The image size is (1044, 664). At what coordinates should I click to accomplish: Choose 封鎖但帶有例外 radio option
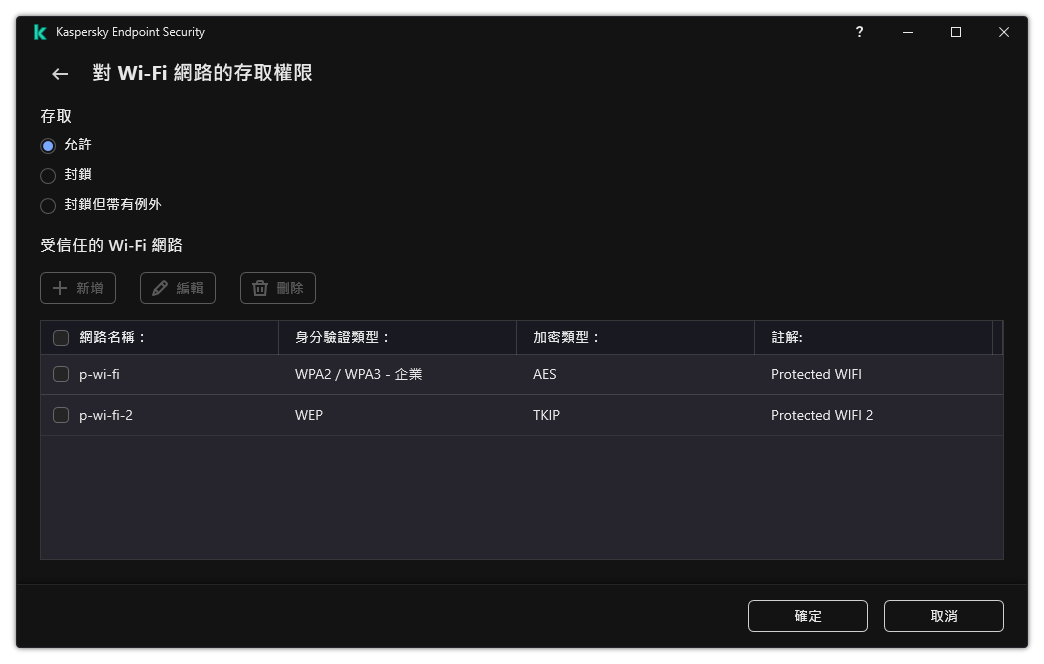coord(48,205)
